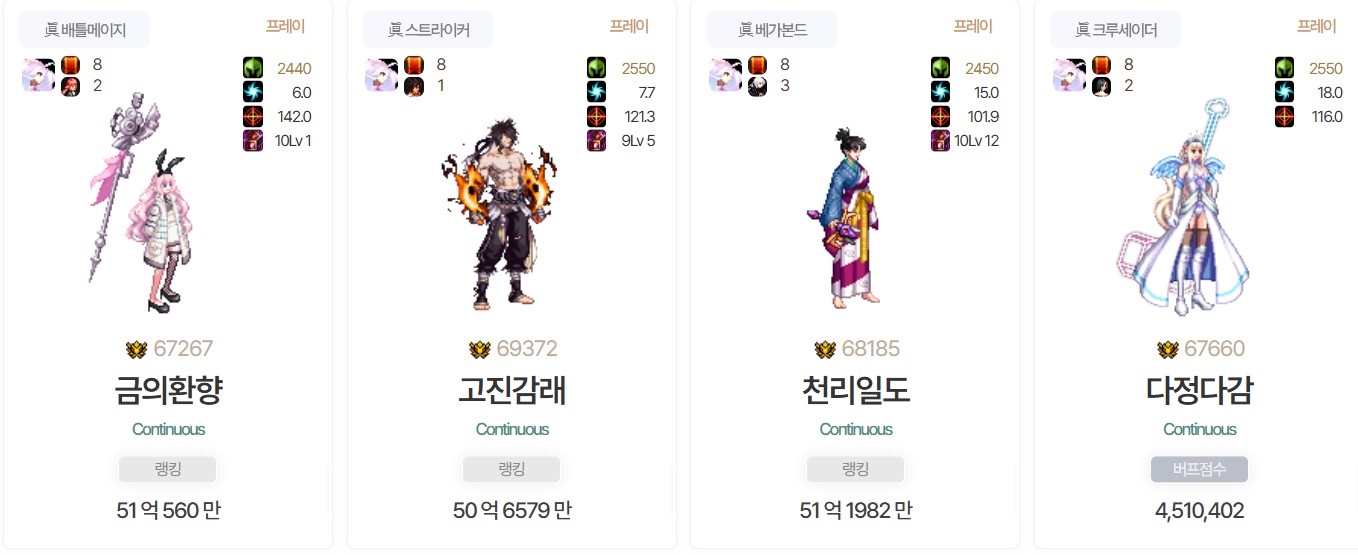
Task: Click the red crosshair icon beside 142.0
Action: coord(253,116)
